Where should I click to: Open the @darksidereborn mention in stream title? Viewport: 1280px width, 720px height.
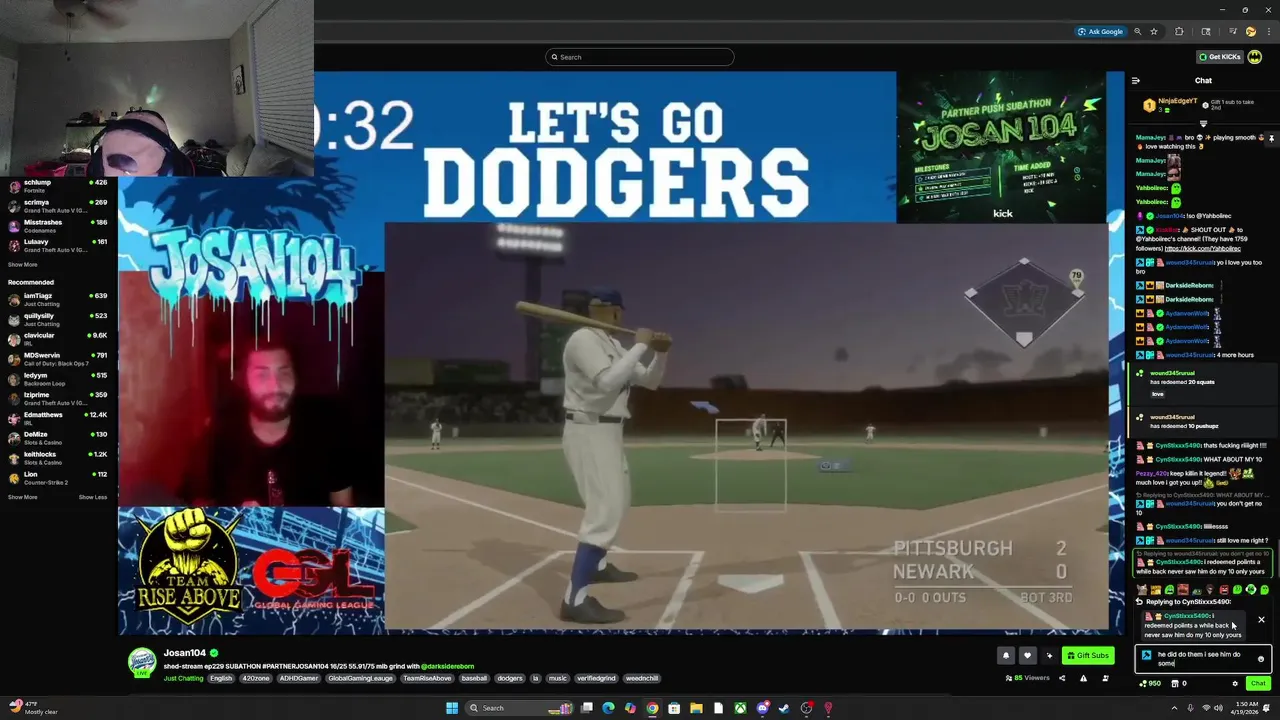pyautogui.click(x=447, y=666)
